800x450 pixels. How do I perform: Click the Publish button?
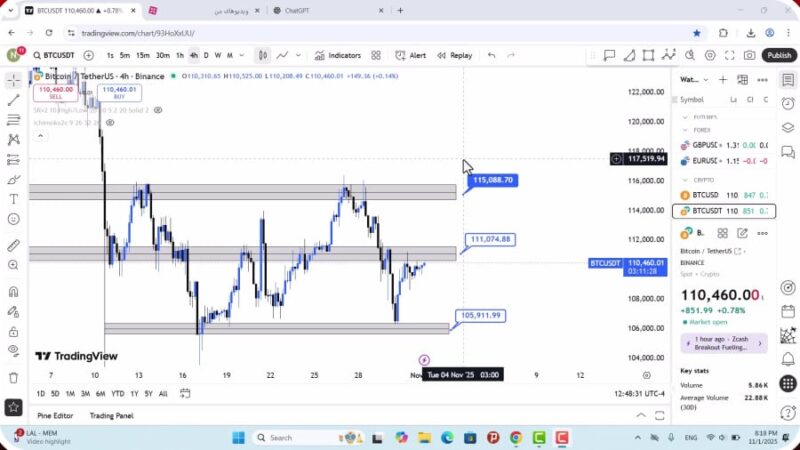(x=779, y=56)
